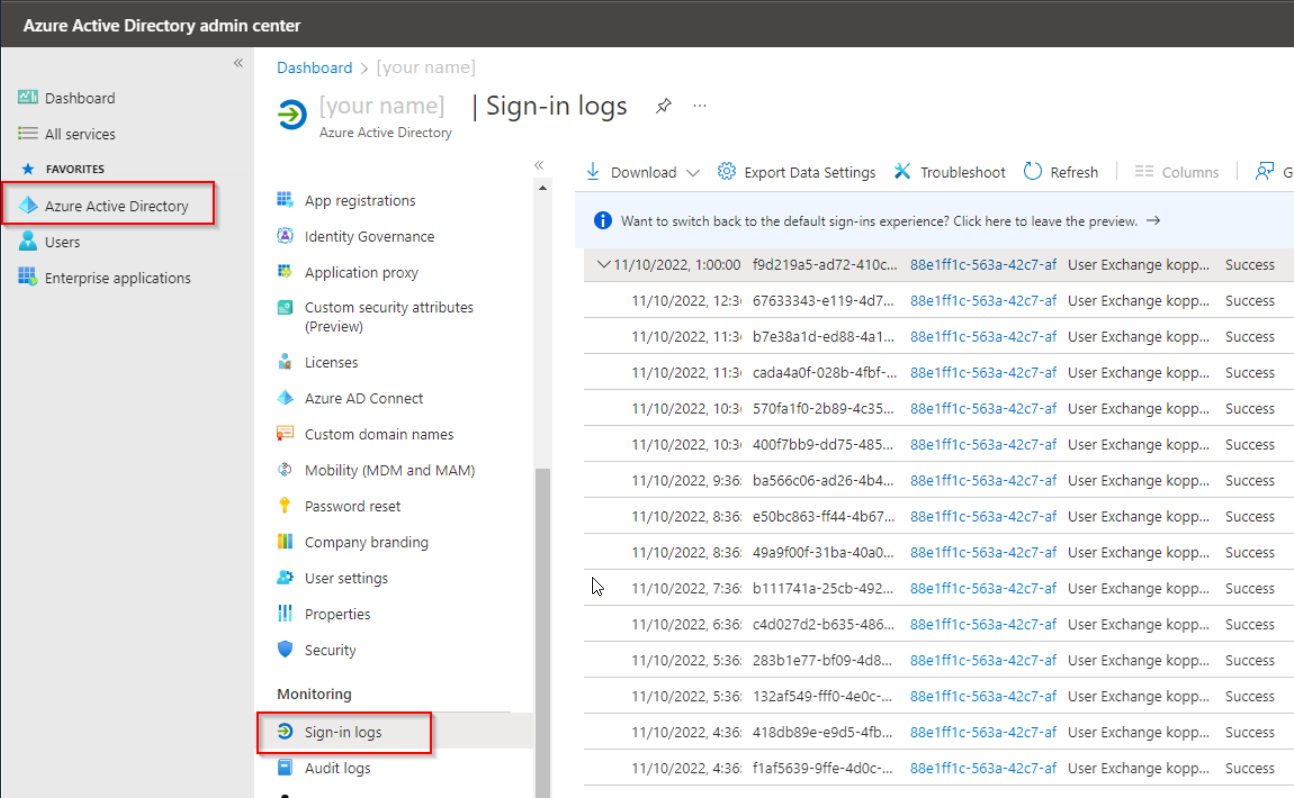Click Success status in ba566c06-ad26 row
This screenshot has width=1294, height=798.
point(1250,481)
